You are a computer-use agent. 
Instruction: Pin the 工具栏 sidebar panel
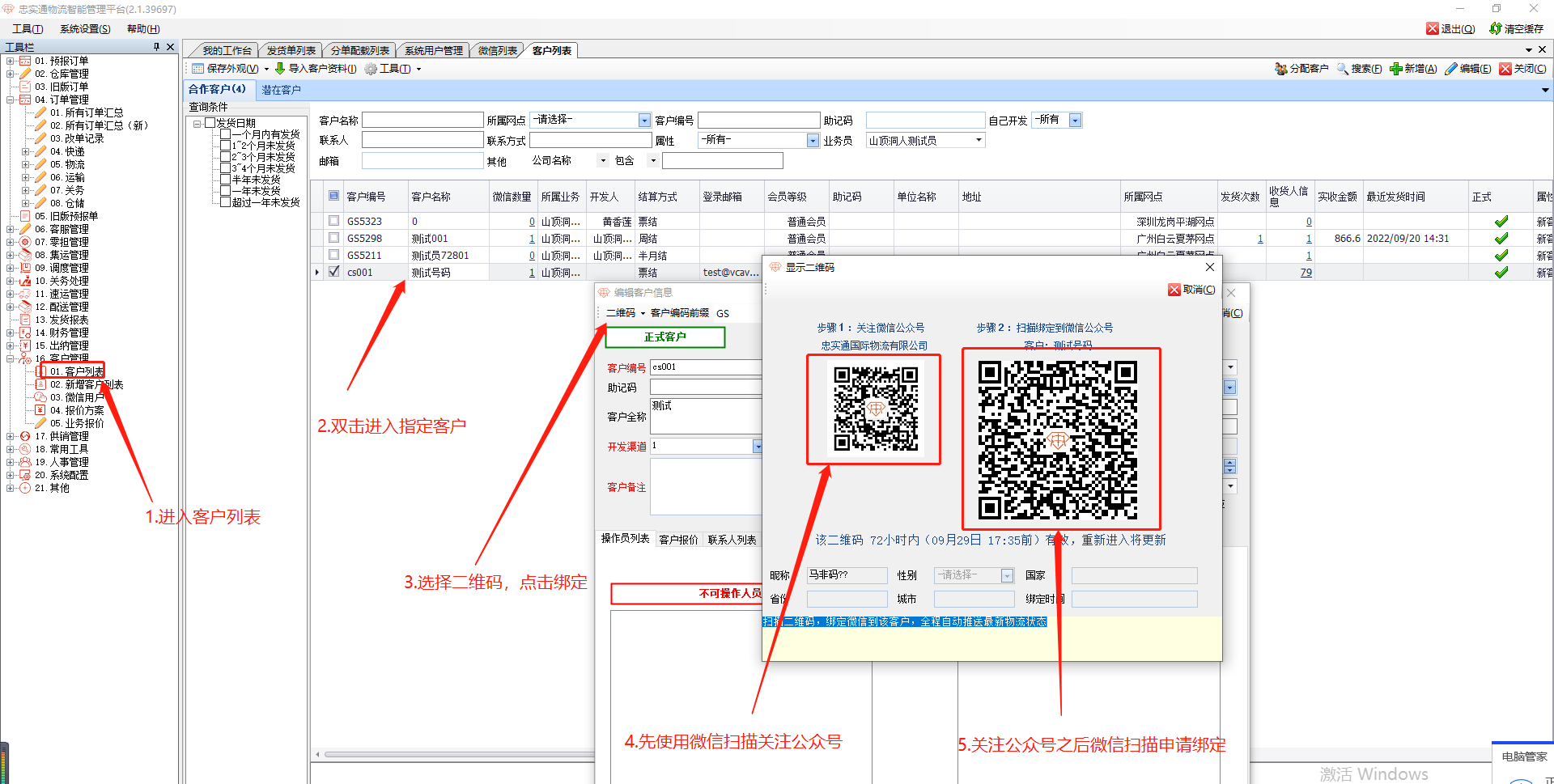click(x=156, y=47)
